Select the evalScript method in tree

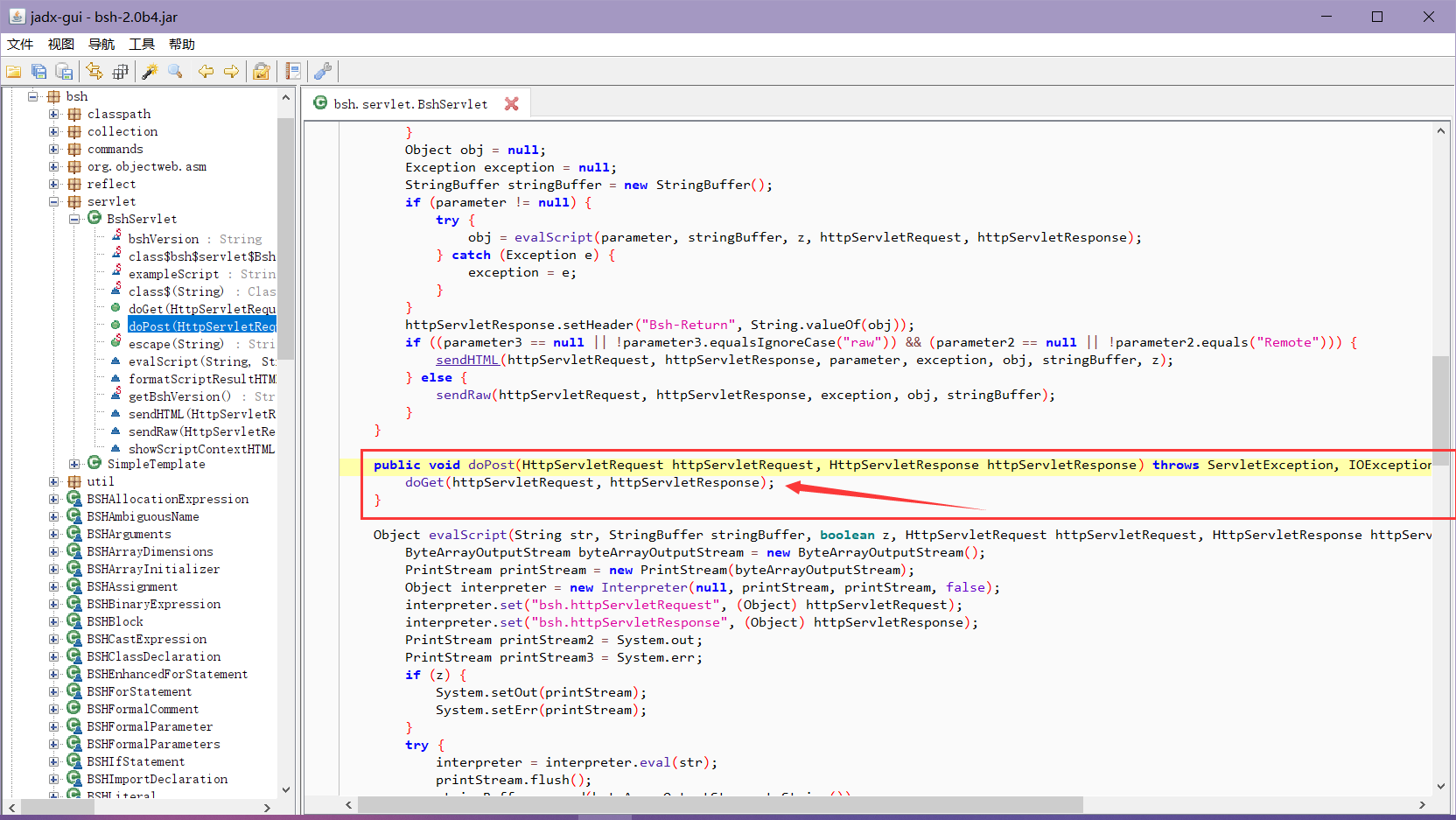tap(201, 361)
